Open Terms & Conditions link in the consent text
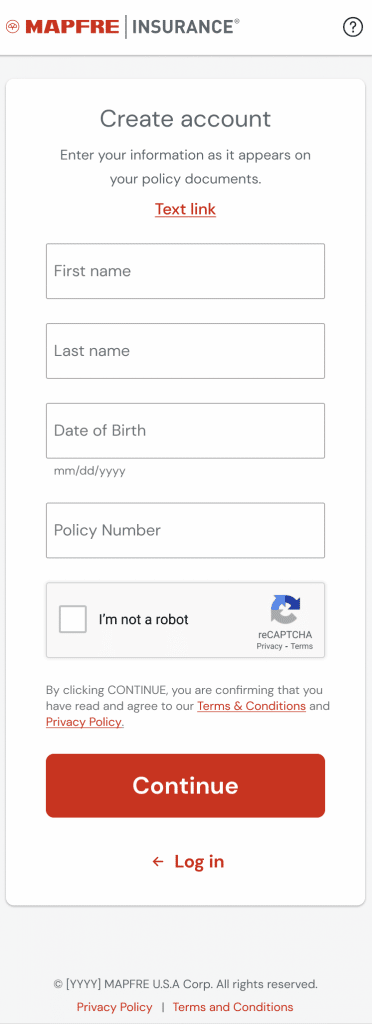The height and width of the screenshot is (1024, 372). pyautogui.click(x=251, y=706)
